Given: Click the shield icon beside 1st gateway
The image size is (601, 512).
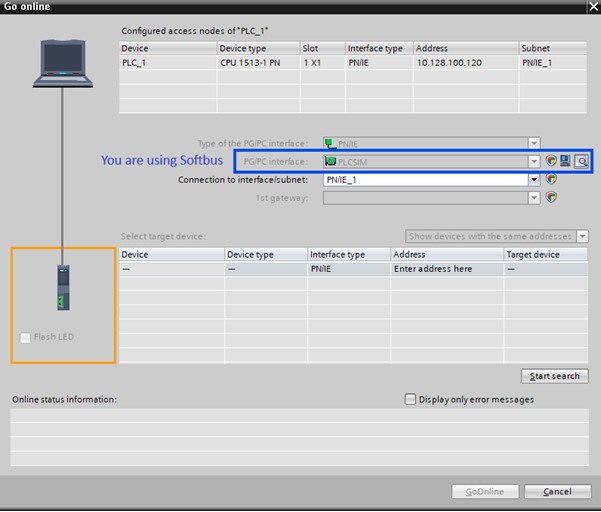Looking at the screenshot, I should coord(551,198).
